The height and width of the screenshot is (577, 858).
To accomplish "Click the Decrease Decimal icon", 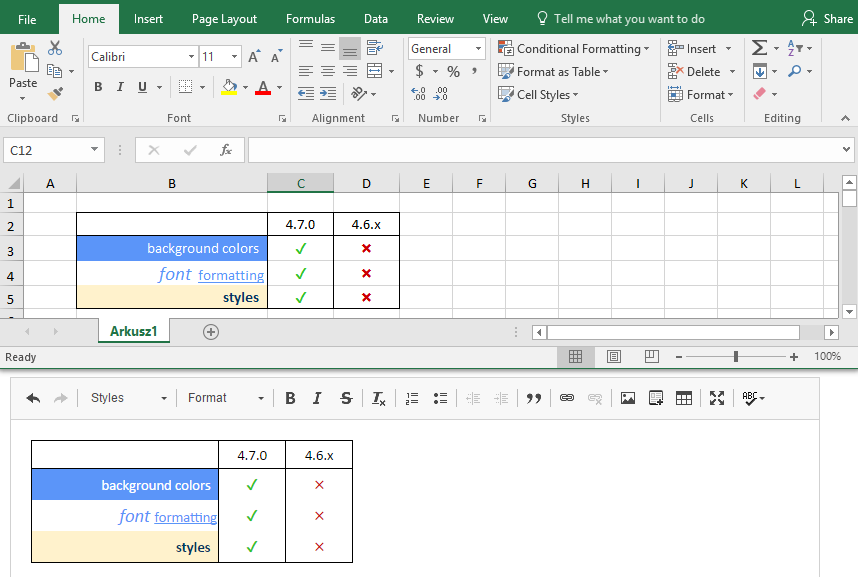I will (440, 94).
